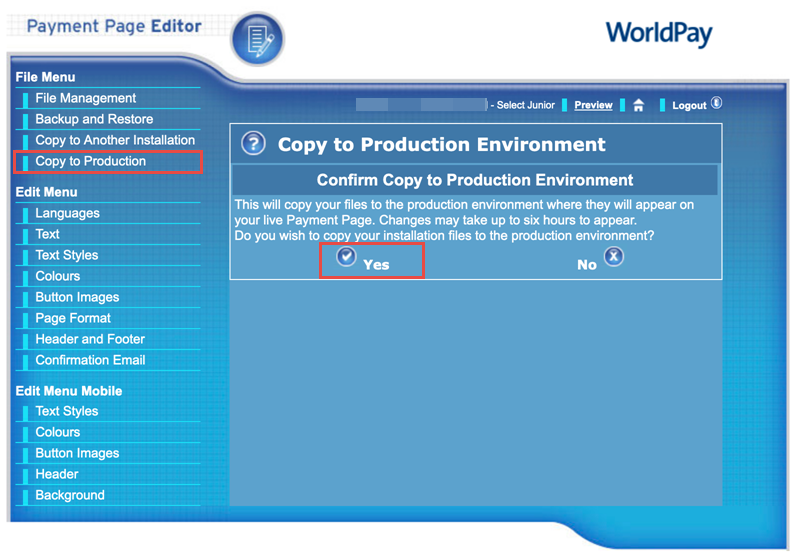Select Copy to Production menu item
Screen dimensions: 799x556
click(x=90, y=161)
